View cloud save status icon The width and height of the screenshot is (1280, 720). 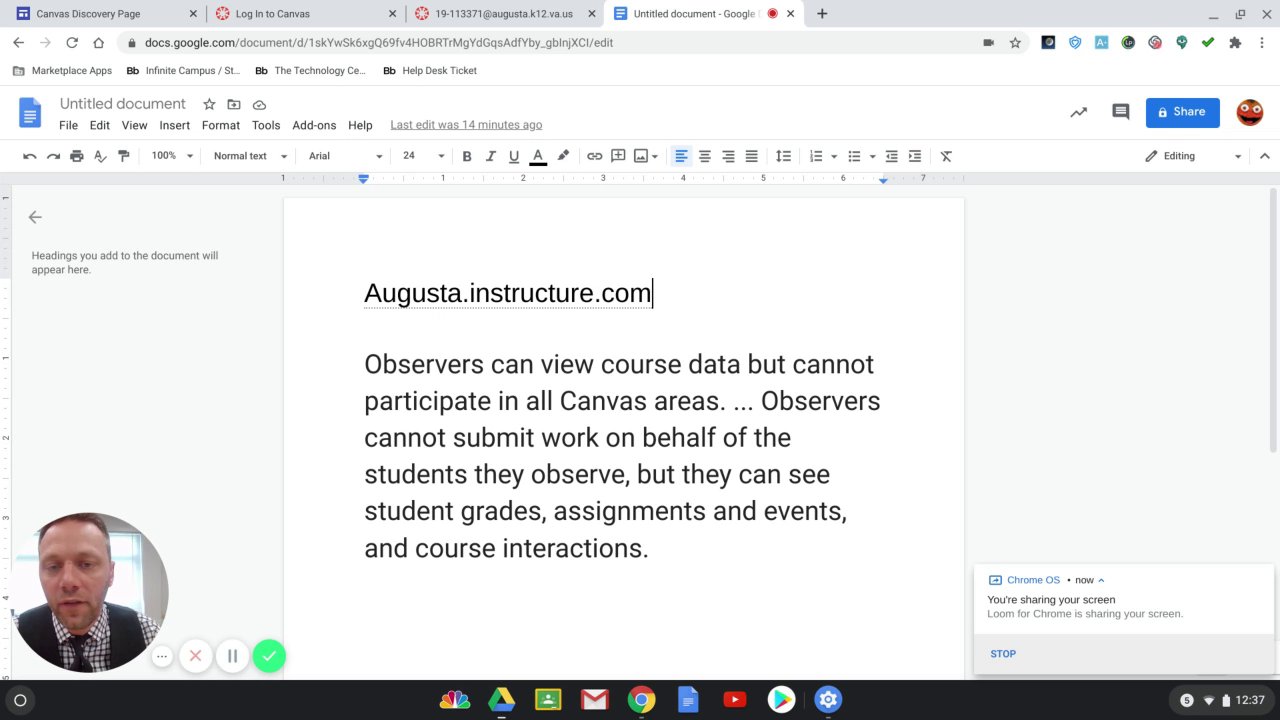click(259, 104)
